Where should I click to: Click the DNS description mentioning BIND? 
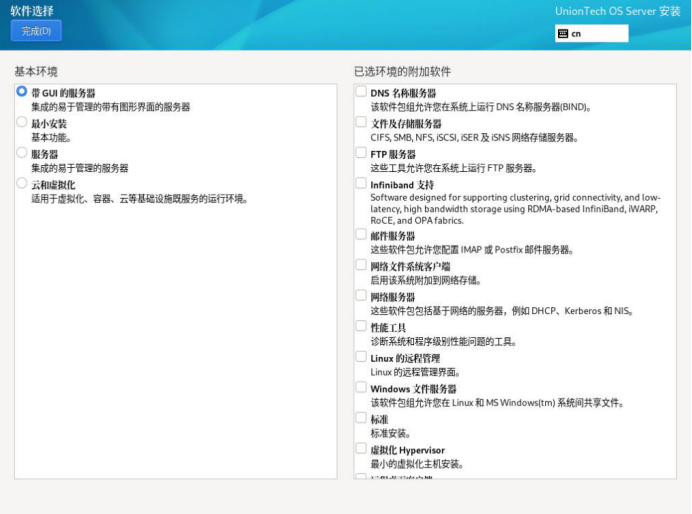coord(480,107)
